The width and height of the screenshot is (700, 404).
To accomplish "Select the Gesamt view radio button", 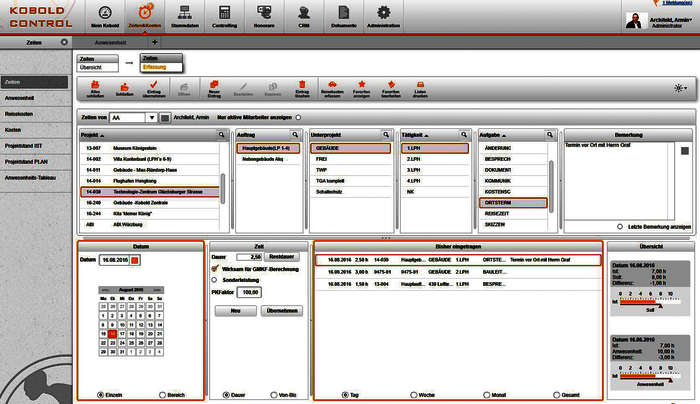I will (x=556, y=395).
